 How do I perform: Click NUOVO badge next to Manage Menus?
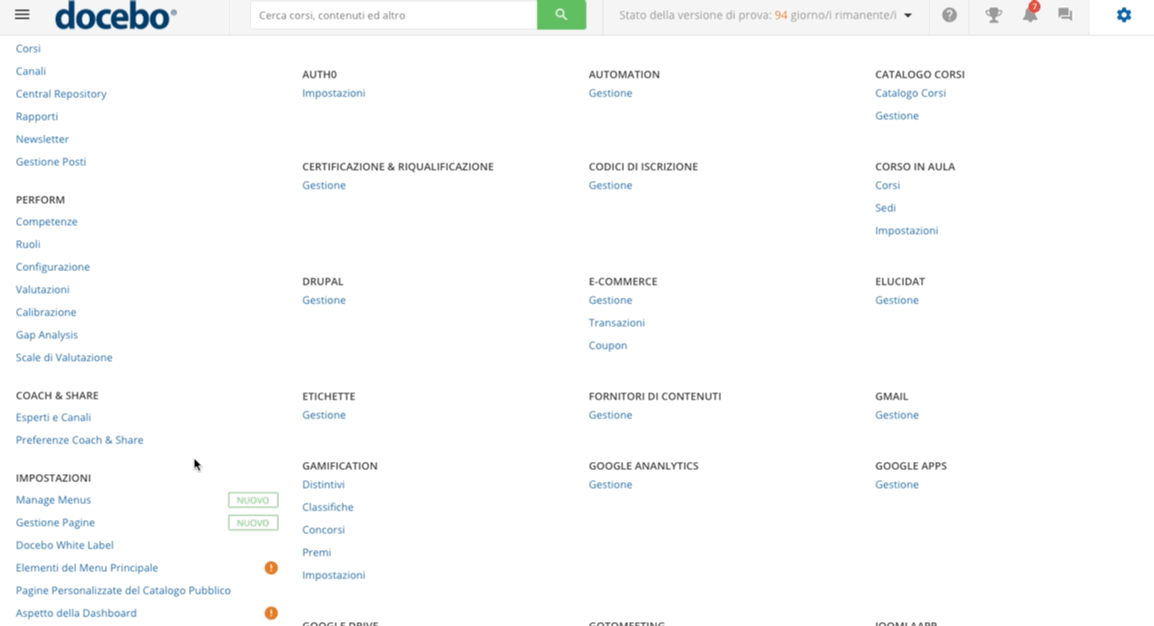point(253,500)
